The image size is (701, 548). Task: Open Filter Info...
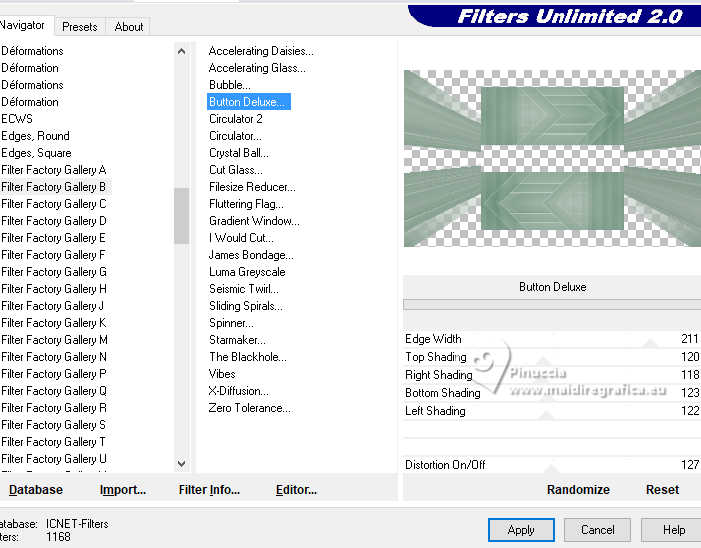209,489
